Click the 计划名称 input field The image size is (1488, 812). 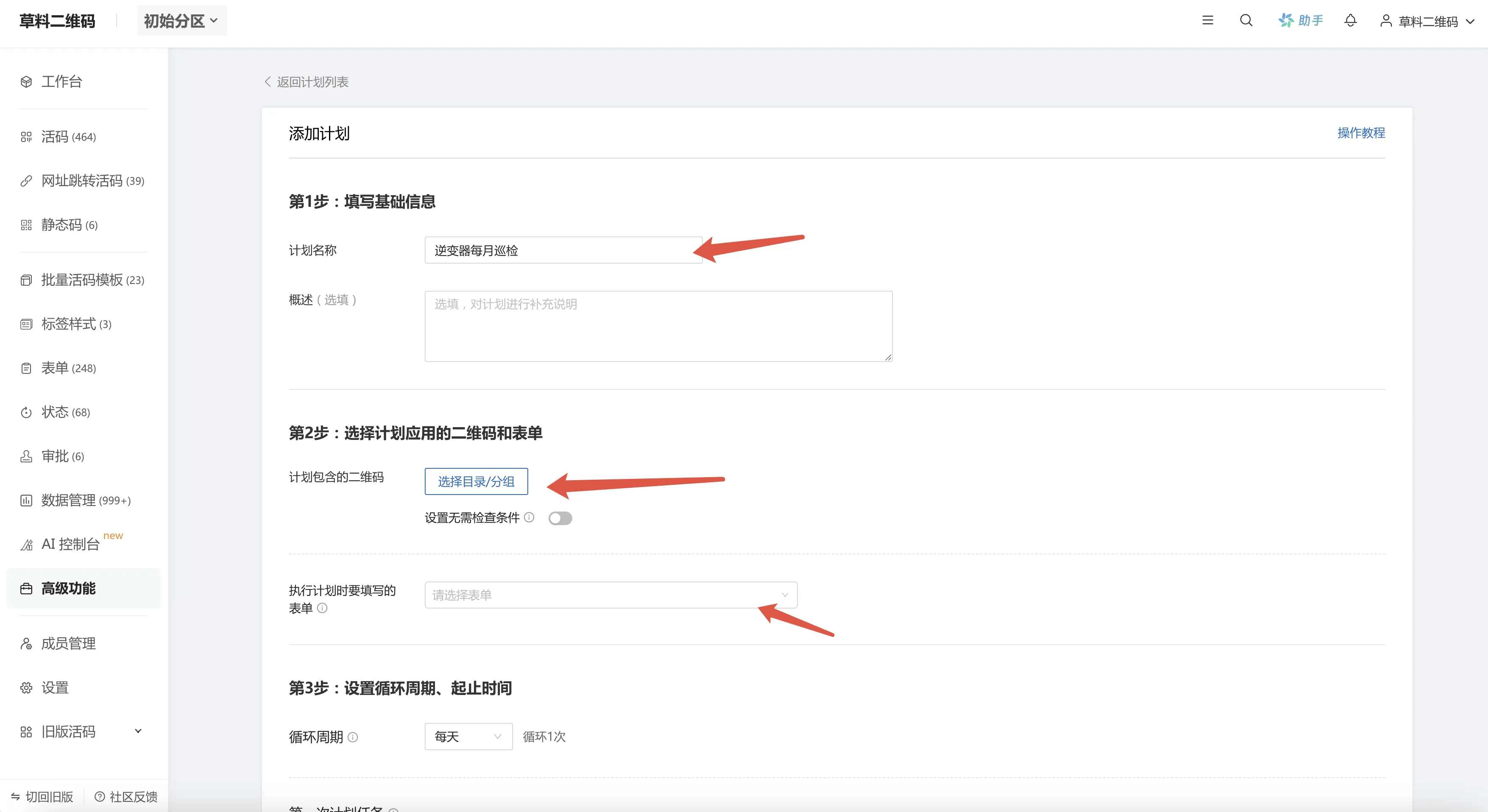[563, 250]
